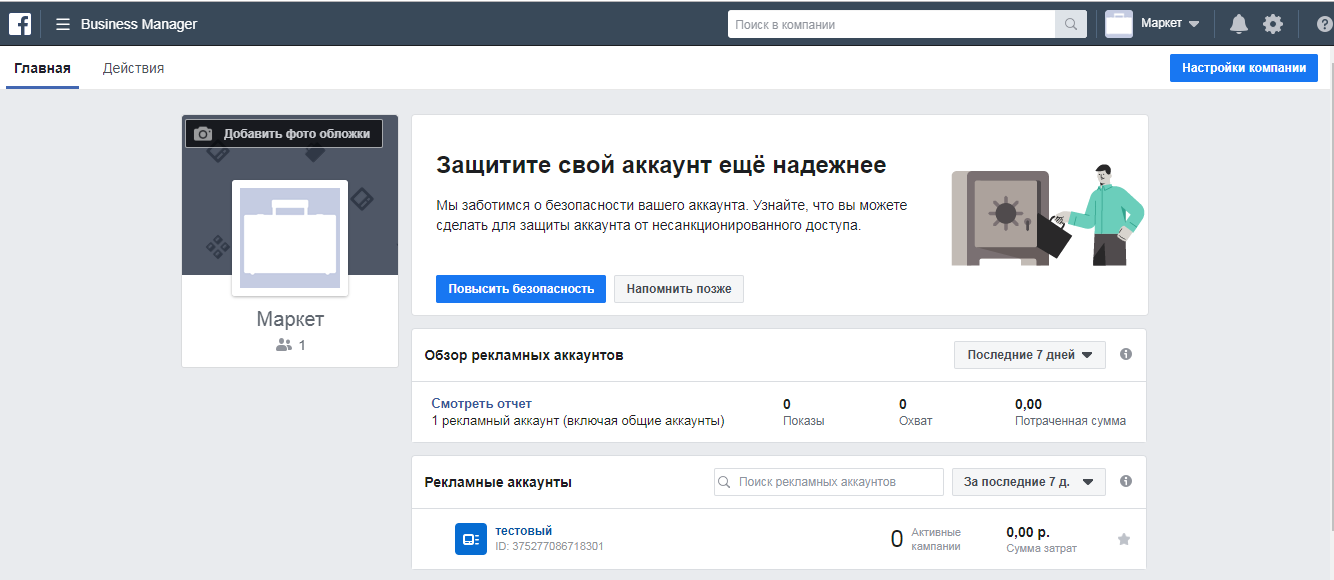Open the тестовый ad account link

(x=524, y=530)
